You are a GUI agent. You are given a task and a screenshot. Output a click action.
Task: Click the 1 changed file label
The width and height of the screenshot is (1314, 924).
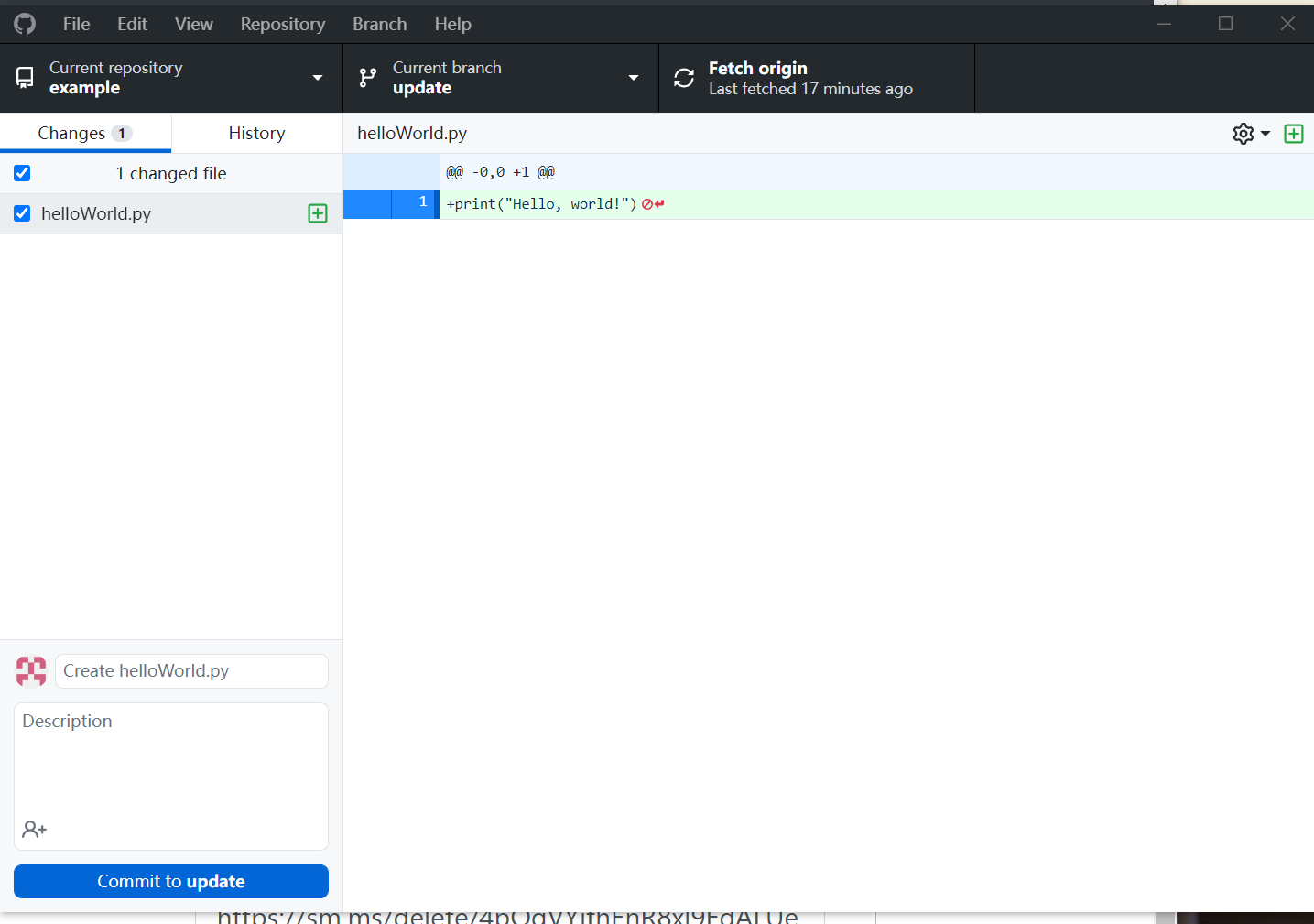[171, 173]
